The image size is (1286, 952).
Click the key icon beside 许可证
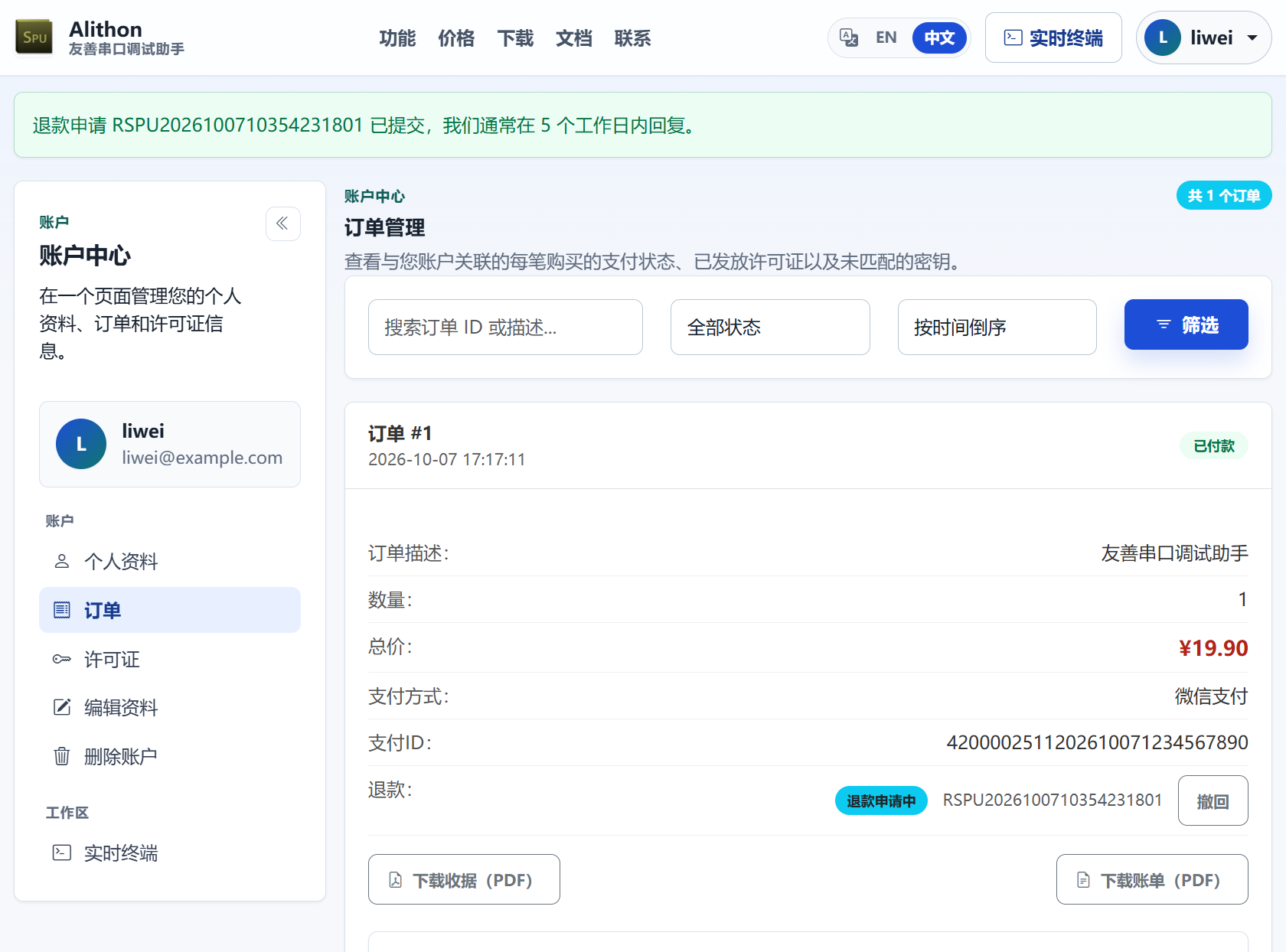[62, 659]
